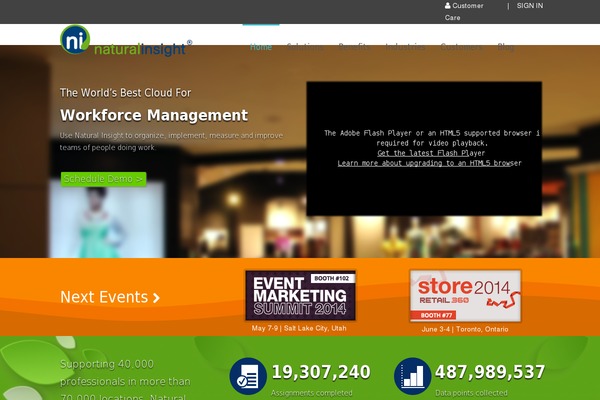The image size is (600, 400).
Task: Open the Blog page
Action: tap(507, 46)
